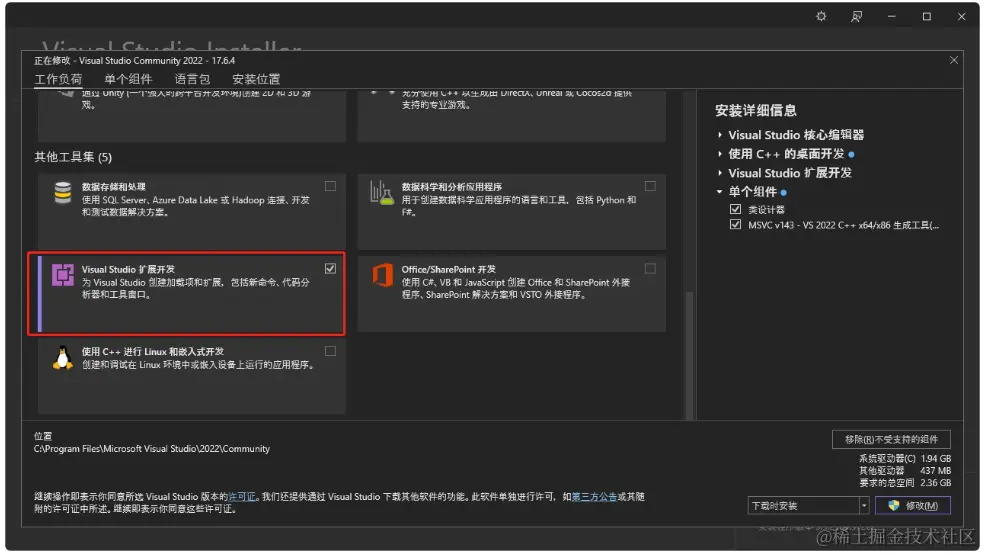The width and height of the screenshot is (984, 555).
Task: Uncheck the 类设计器 component
Action: (735, 209)
